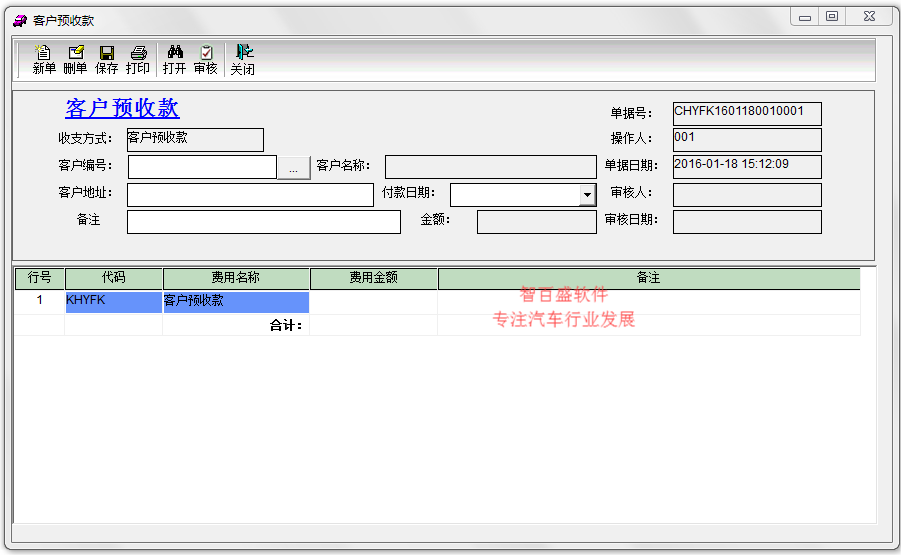Click the 单据日期 field 2016-01-18 15:12:09
Viewport: 901px width, 555px height.
tap(747, 167)
